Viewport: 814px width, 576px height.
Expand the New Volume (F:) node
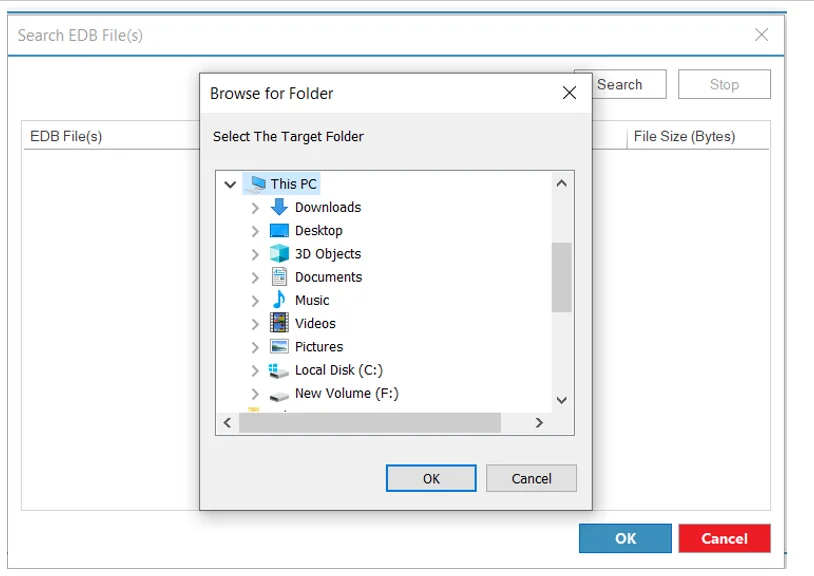(255, 394)
